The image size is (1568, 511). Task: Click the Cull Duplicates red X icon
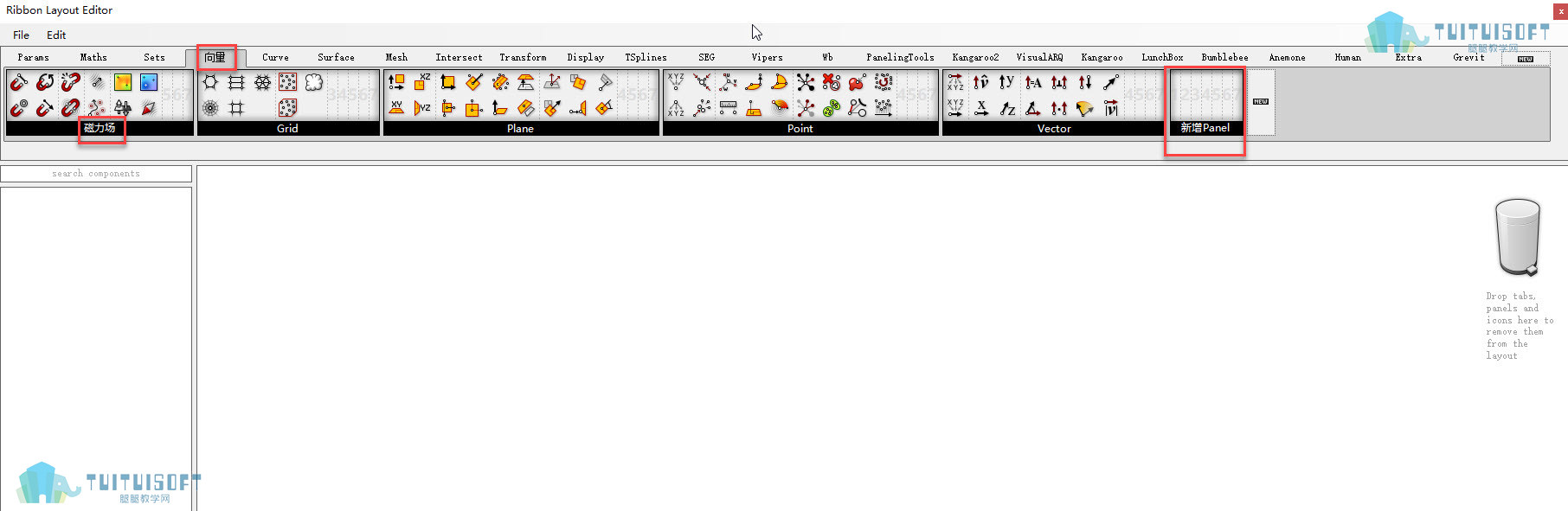tap(832, 82)
